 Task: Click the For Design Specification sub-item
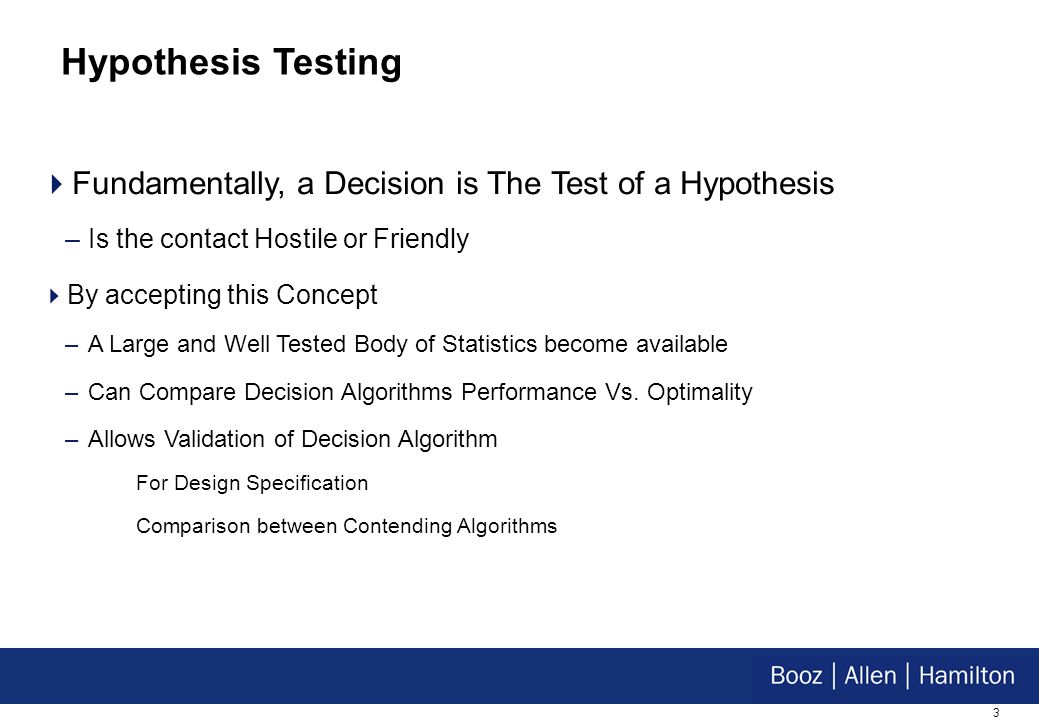click(x=252, y=483)
